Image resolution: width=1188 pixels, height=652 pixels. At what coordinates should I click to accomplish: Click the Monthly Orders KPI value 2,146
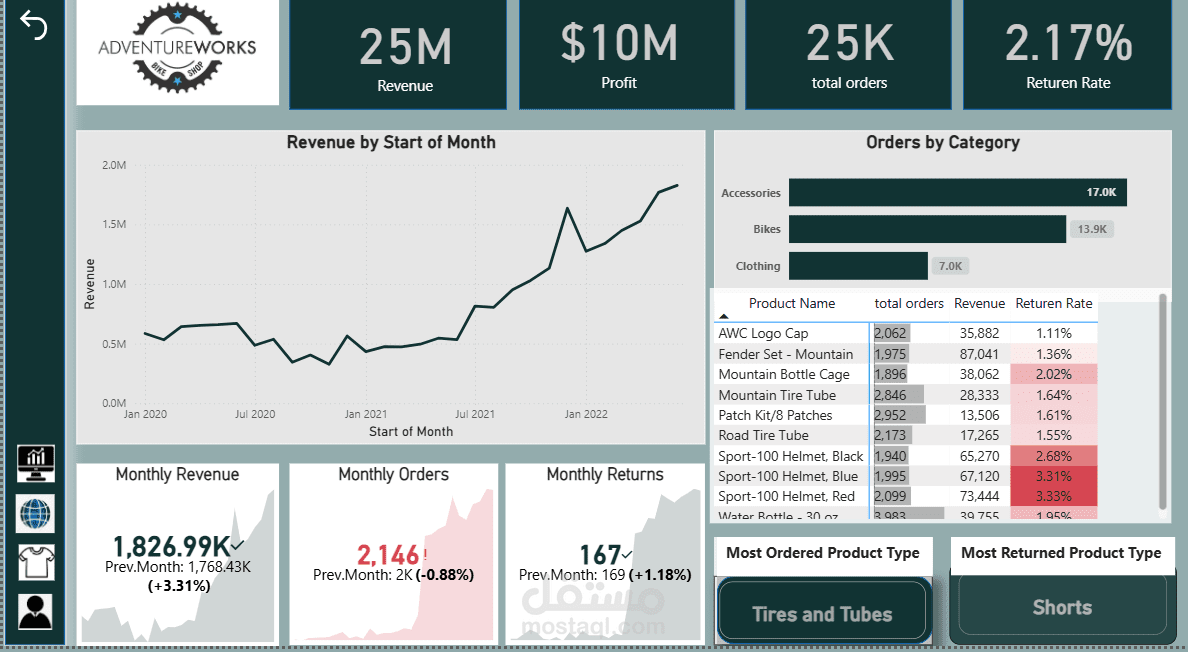click(x=388, y=555)
